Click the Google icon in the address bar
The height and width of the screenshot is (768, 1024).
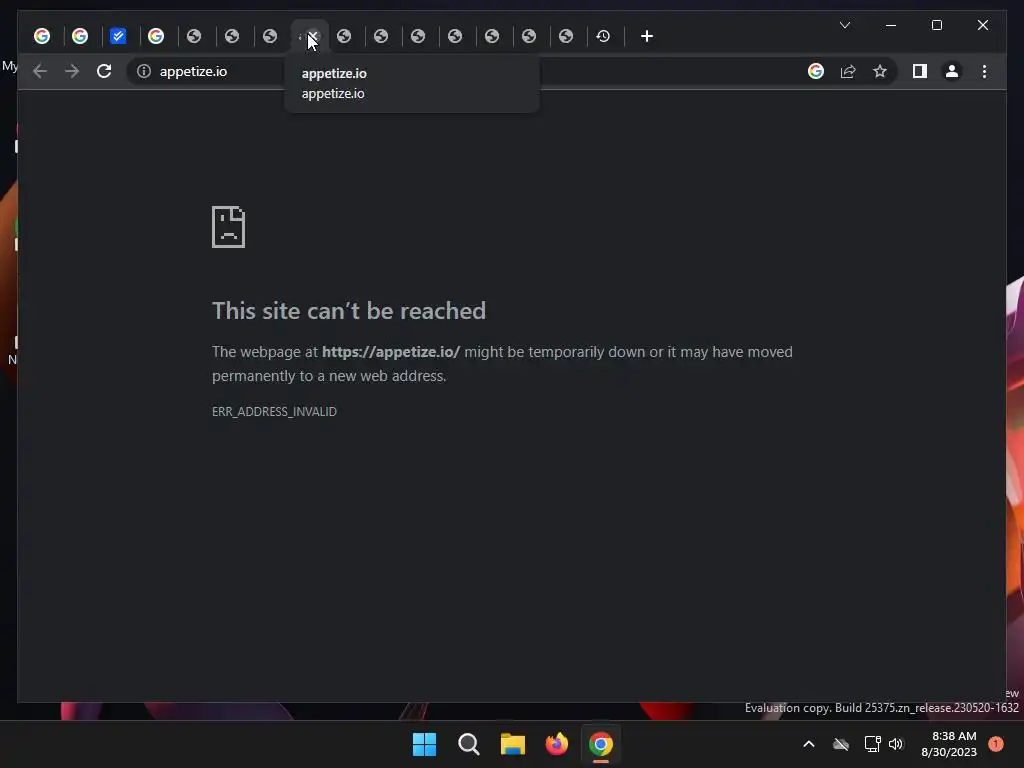[816, 71]
